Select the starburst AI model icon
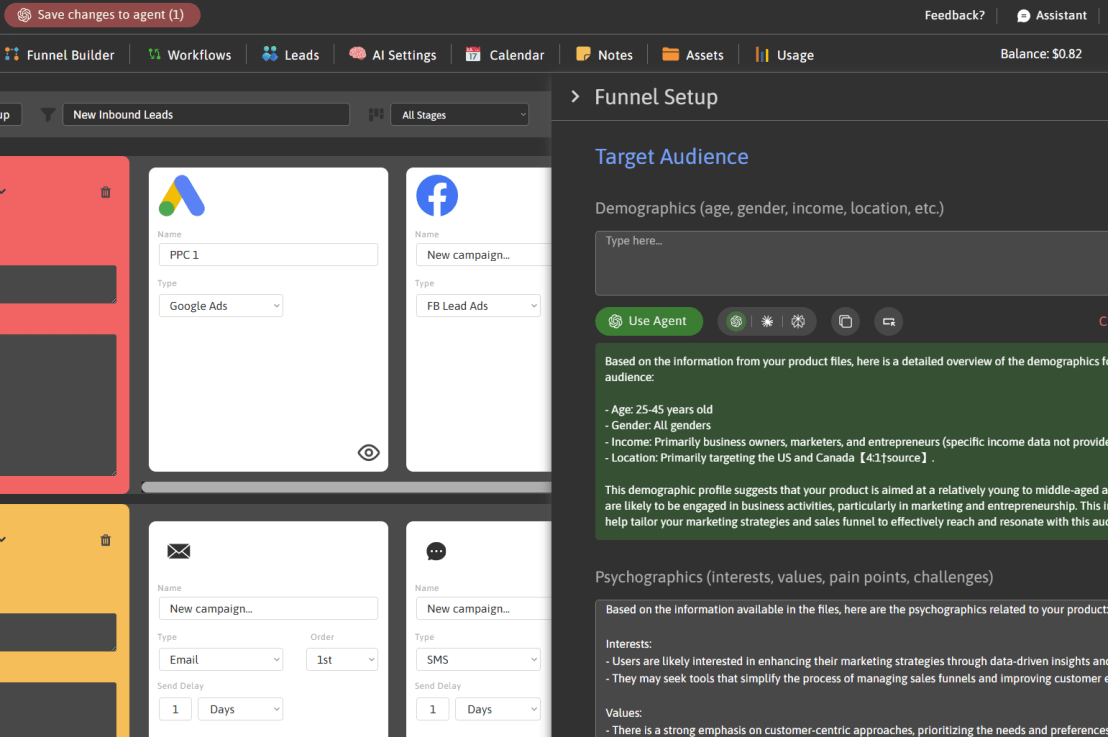The width and height of the screenshot is (1108, 737). coord(767,321)
